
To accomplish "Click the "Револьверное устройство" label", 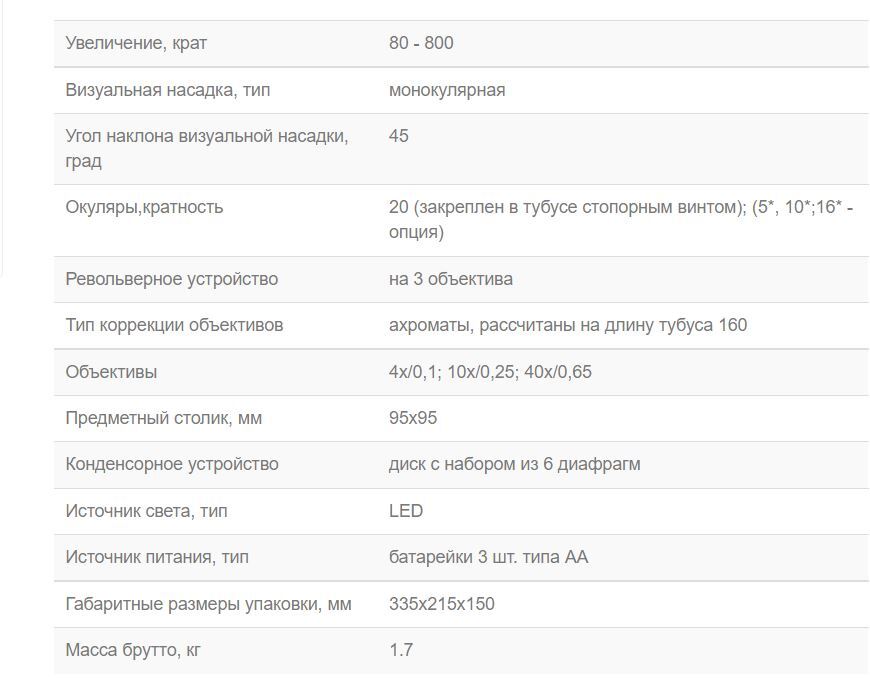I will [x=172, y=279].
